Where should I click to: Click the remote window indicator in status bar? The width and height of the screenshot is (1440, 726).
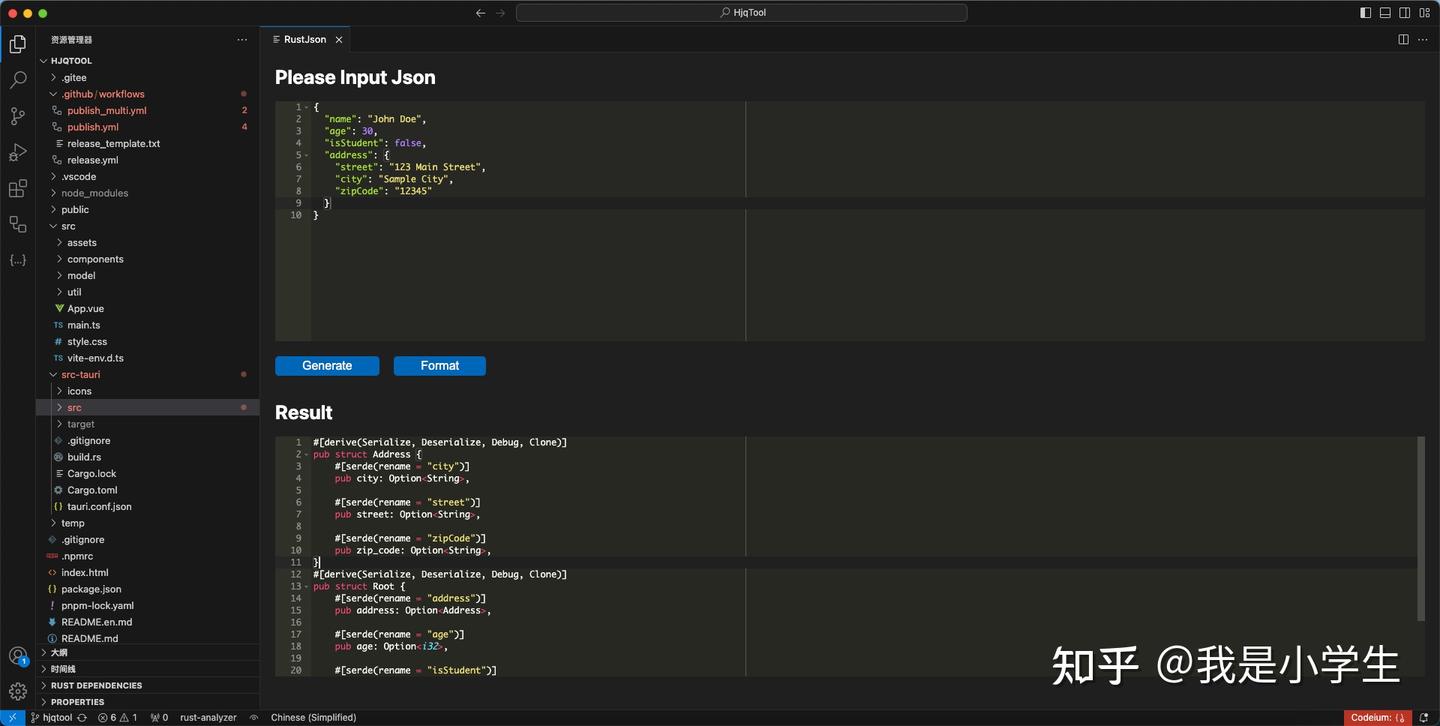[12, 718]
